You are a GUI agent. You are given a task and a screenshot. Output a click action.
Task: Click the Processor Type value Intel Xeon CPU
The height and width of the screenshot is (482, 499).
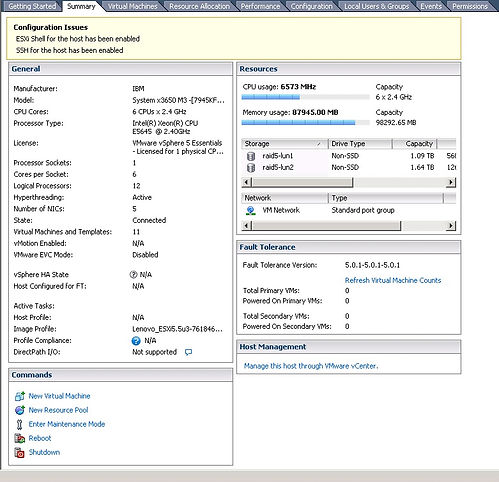coord(165,127)
